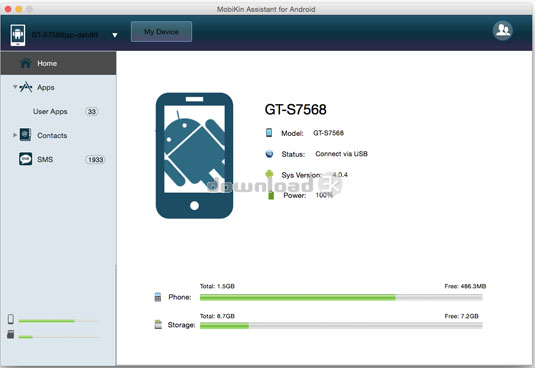Open the user account icon
The image size is (550, 368).
click(502, 31)
